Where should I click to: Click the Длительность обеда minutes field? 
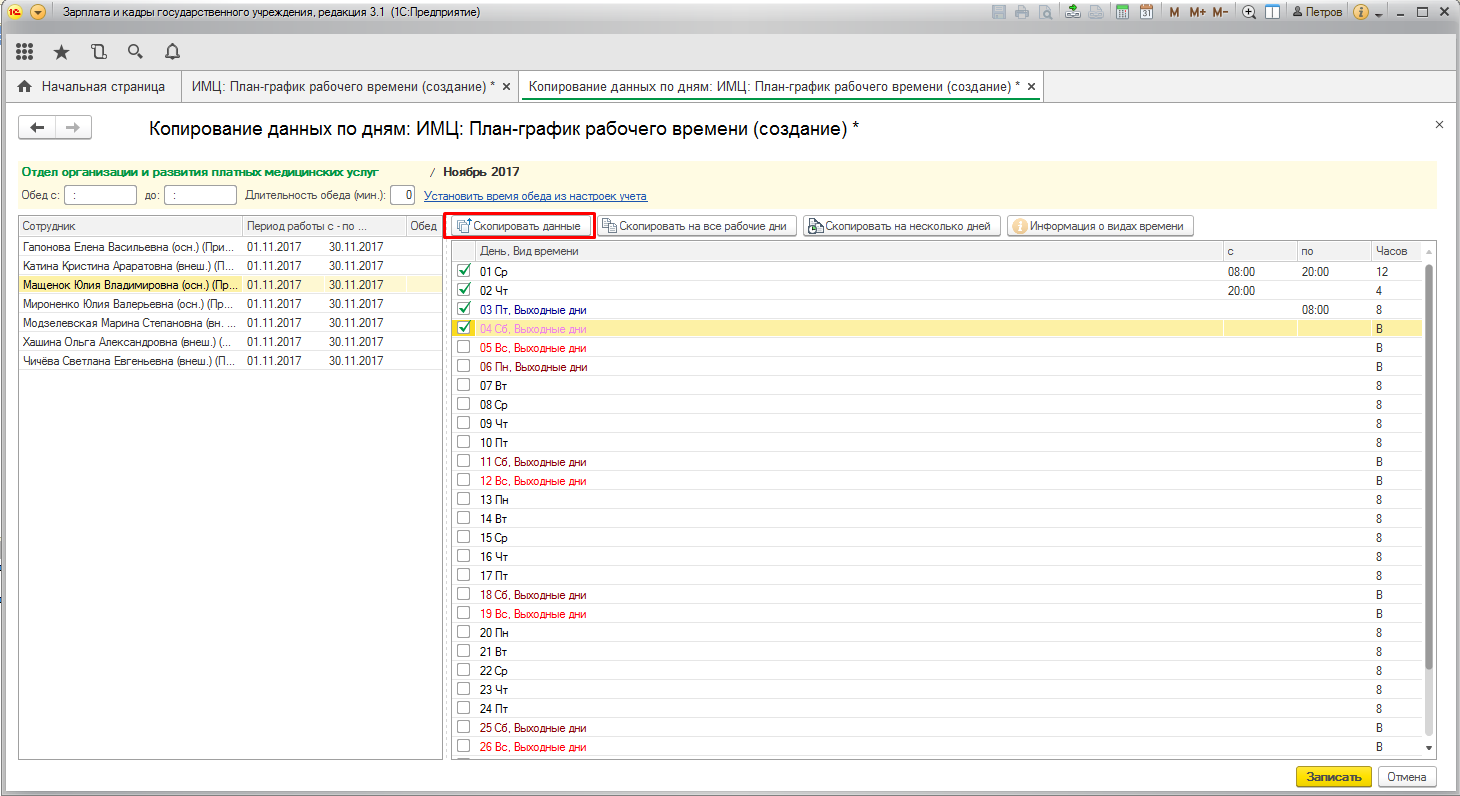pos(402,195)
